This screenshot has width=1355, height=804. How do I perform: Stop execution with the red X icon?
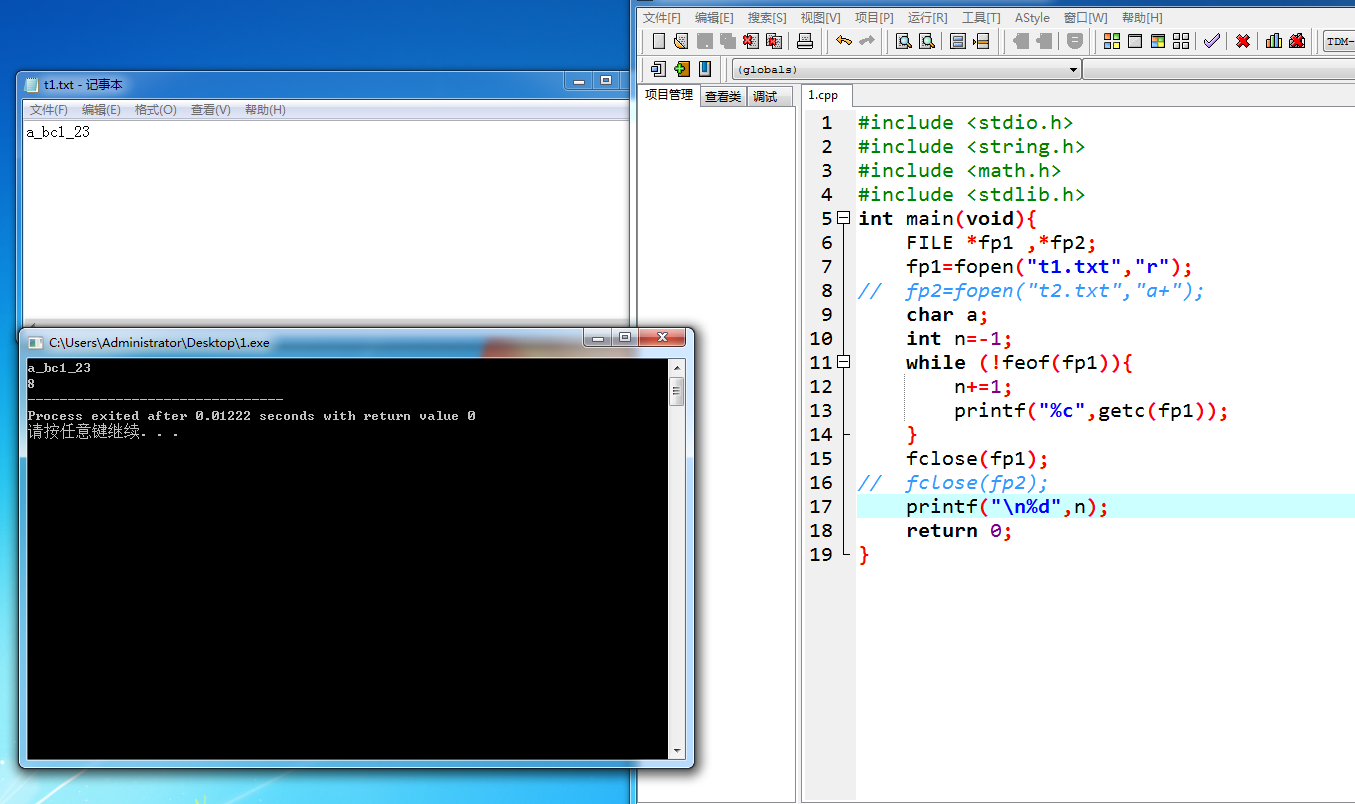(x=1243, y=41)
